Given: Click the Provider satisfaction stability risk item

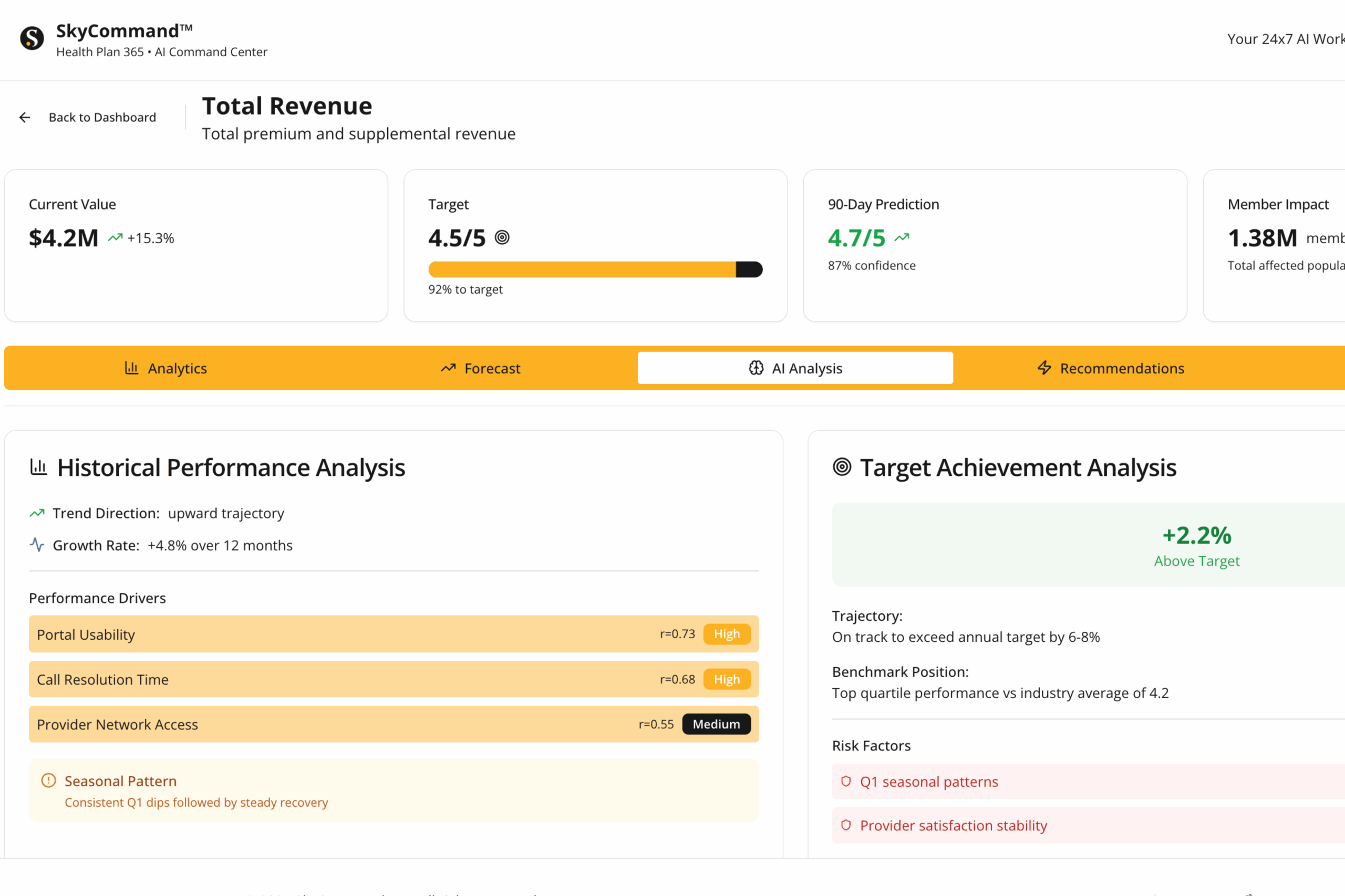Looking at the screenshot, I should (x=953, y=825).
